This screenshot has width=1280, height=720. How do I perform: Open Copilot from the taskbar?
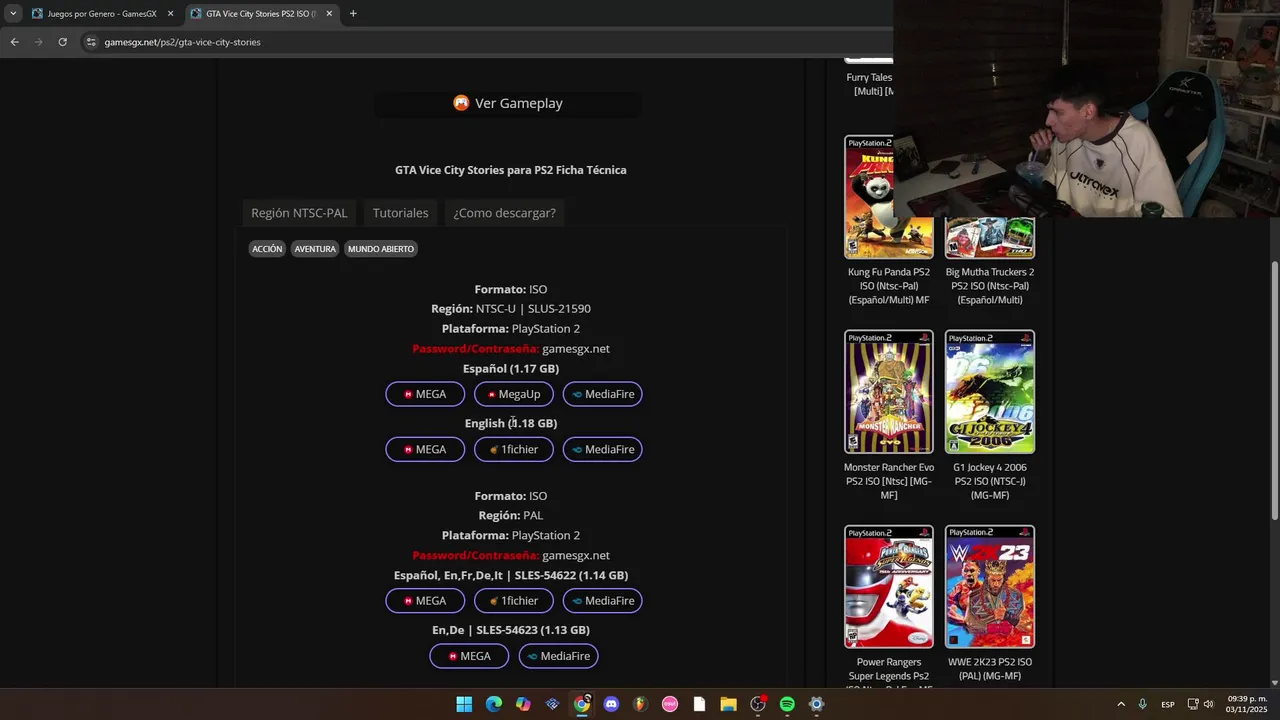[523, 704]
